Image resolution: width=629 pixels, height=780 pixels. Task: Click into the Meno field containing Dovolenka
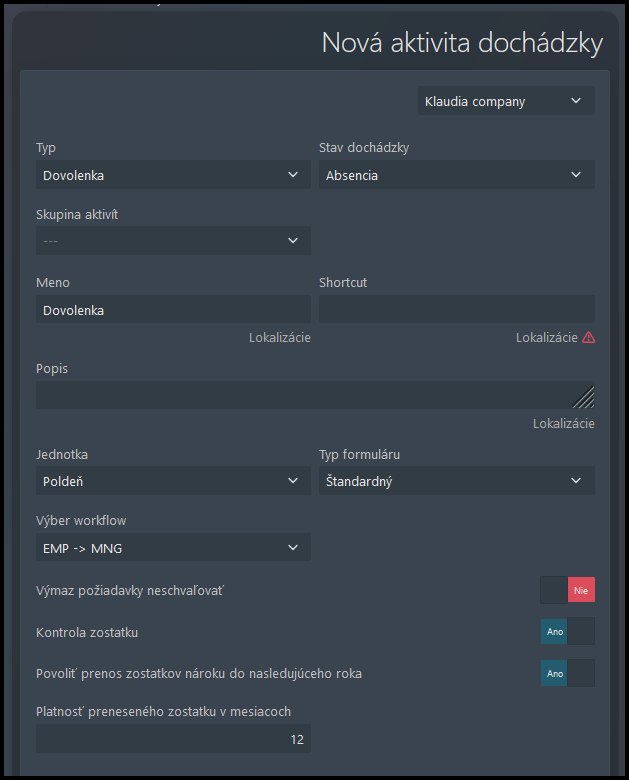tap(173, 309)
